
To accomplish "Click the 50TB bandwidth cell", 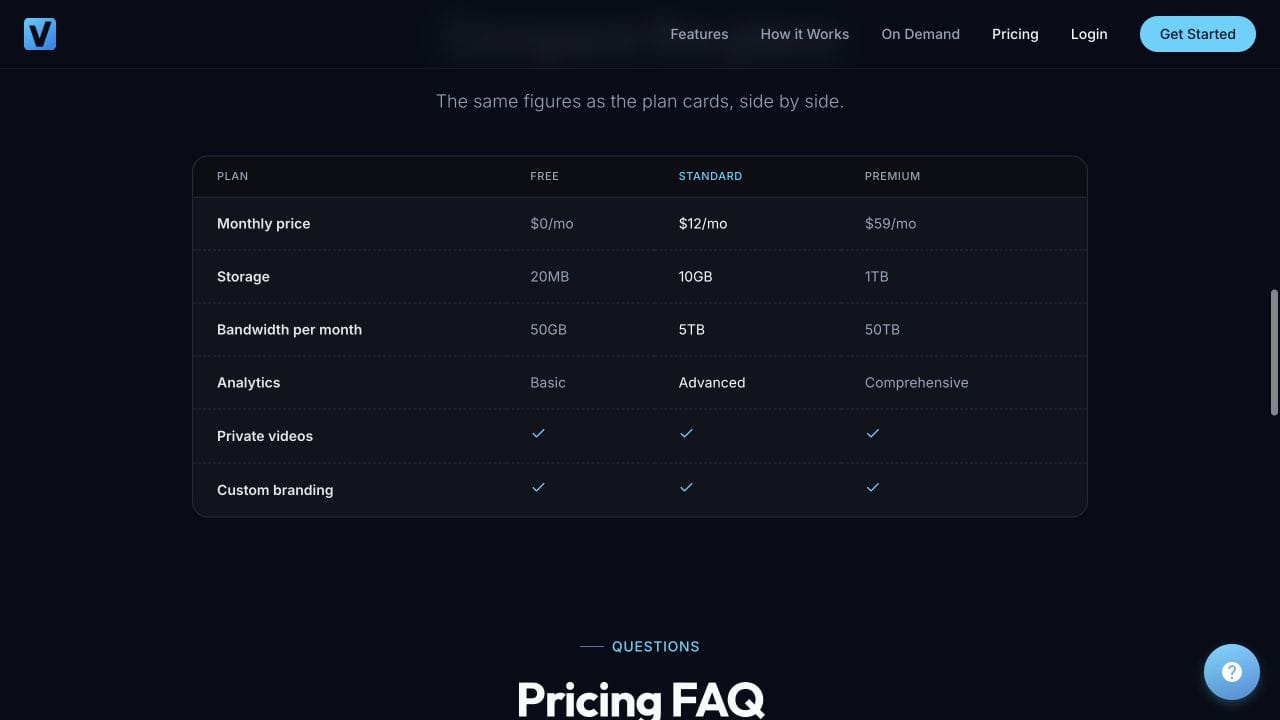I will (882, 330).
